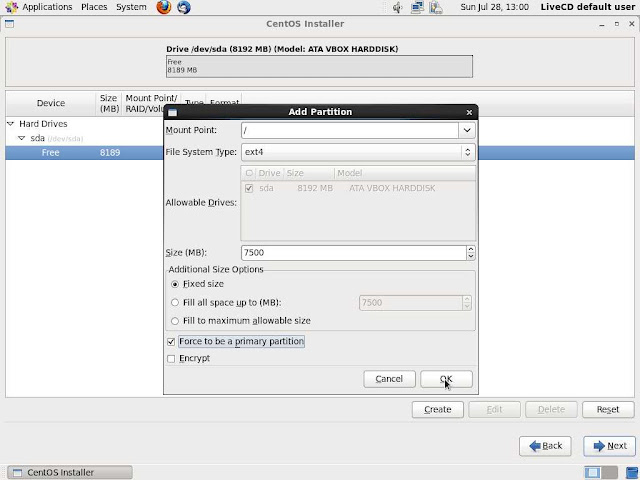Open the File System Type ext4 selector
Viewport: 640px width, 480px height.
pyautogui.click(x=358, y=152)
